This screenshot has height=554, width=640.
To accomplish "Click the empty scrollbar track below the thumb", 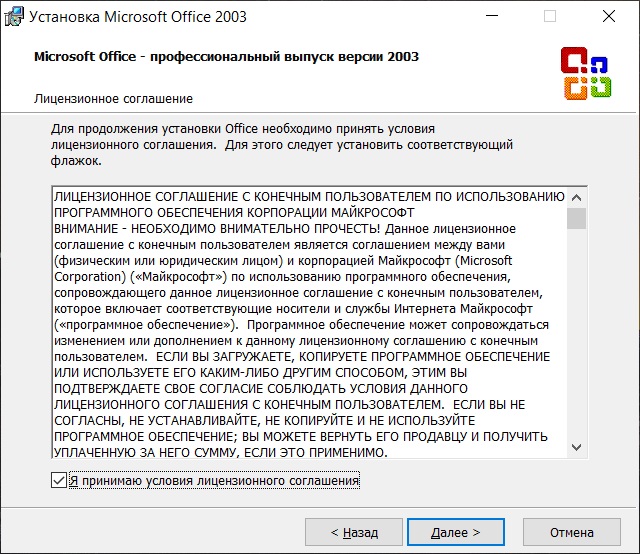I will pyautogui.click(x=576, y=333).
